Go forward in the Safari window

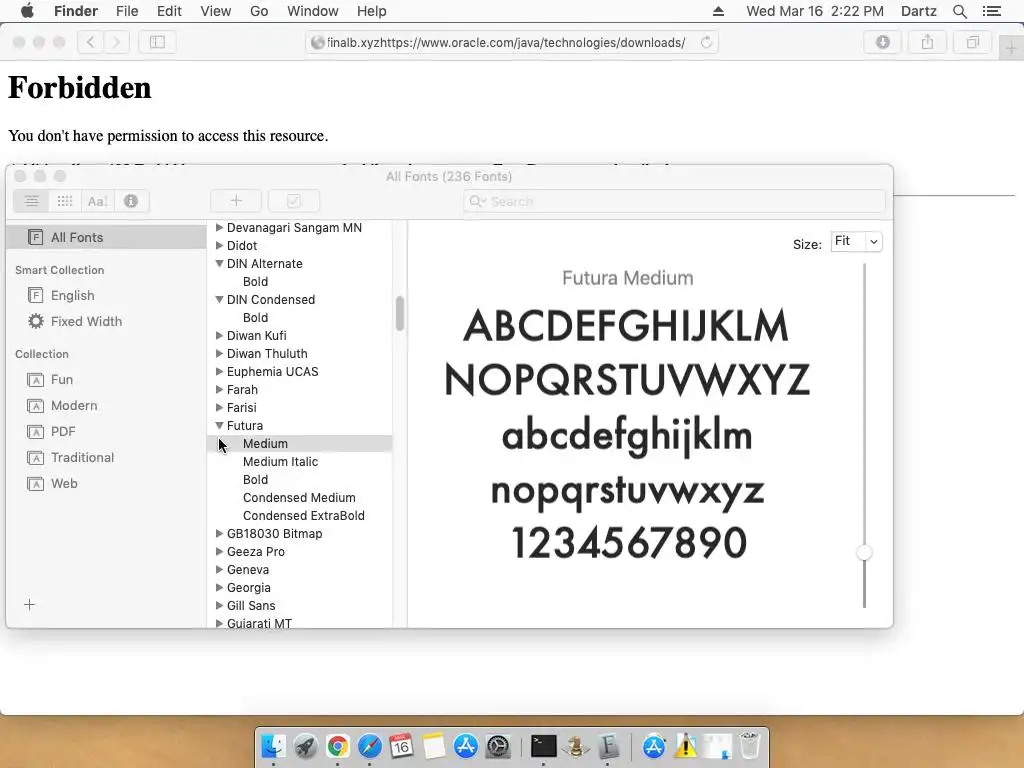(116, 42)
